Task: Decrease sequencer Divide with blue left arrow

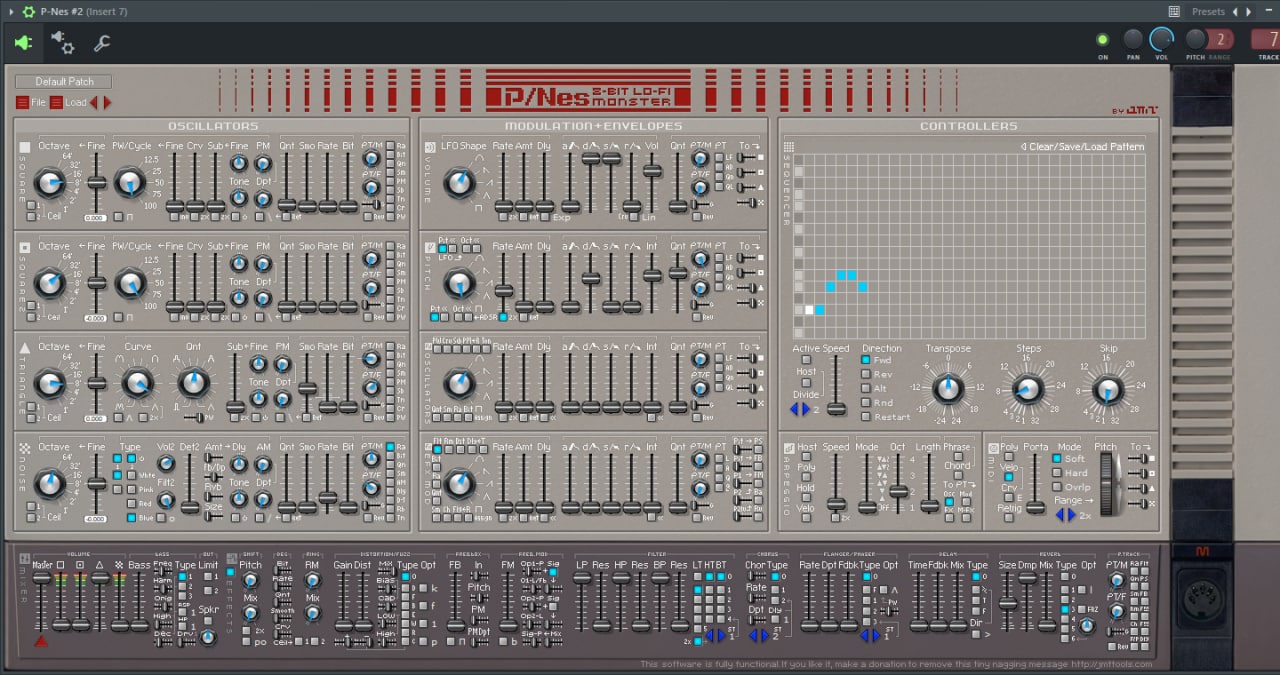Action: 796,409
